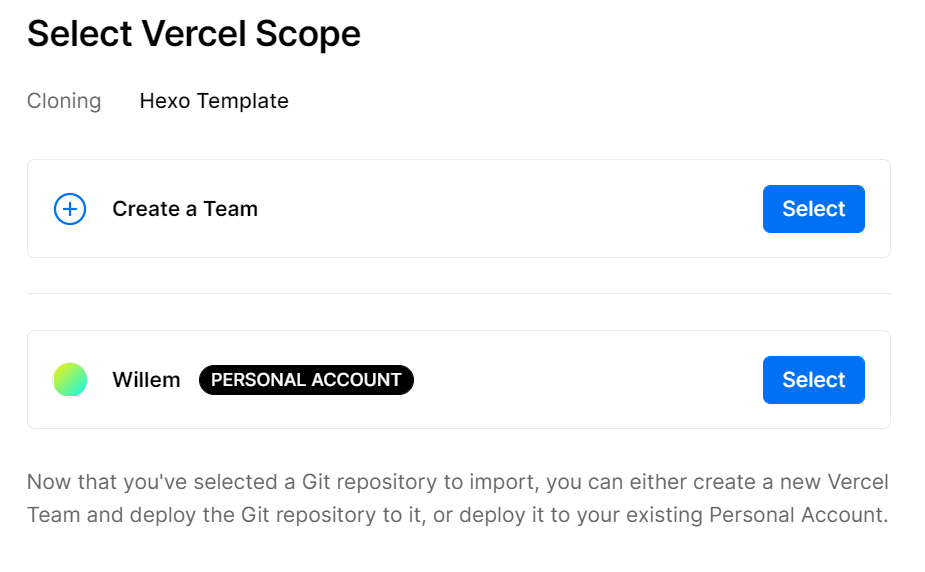Click the word "Scope" in the heading
The width and height of the screenshot is (925, 572).
(x=308, y=34)
